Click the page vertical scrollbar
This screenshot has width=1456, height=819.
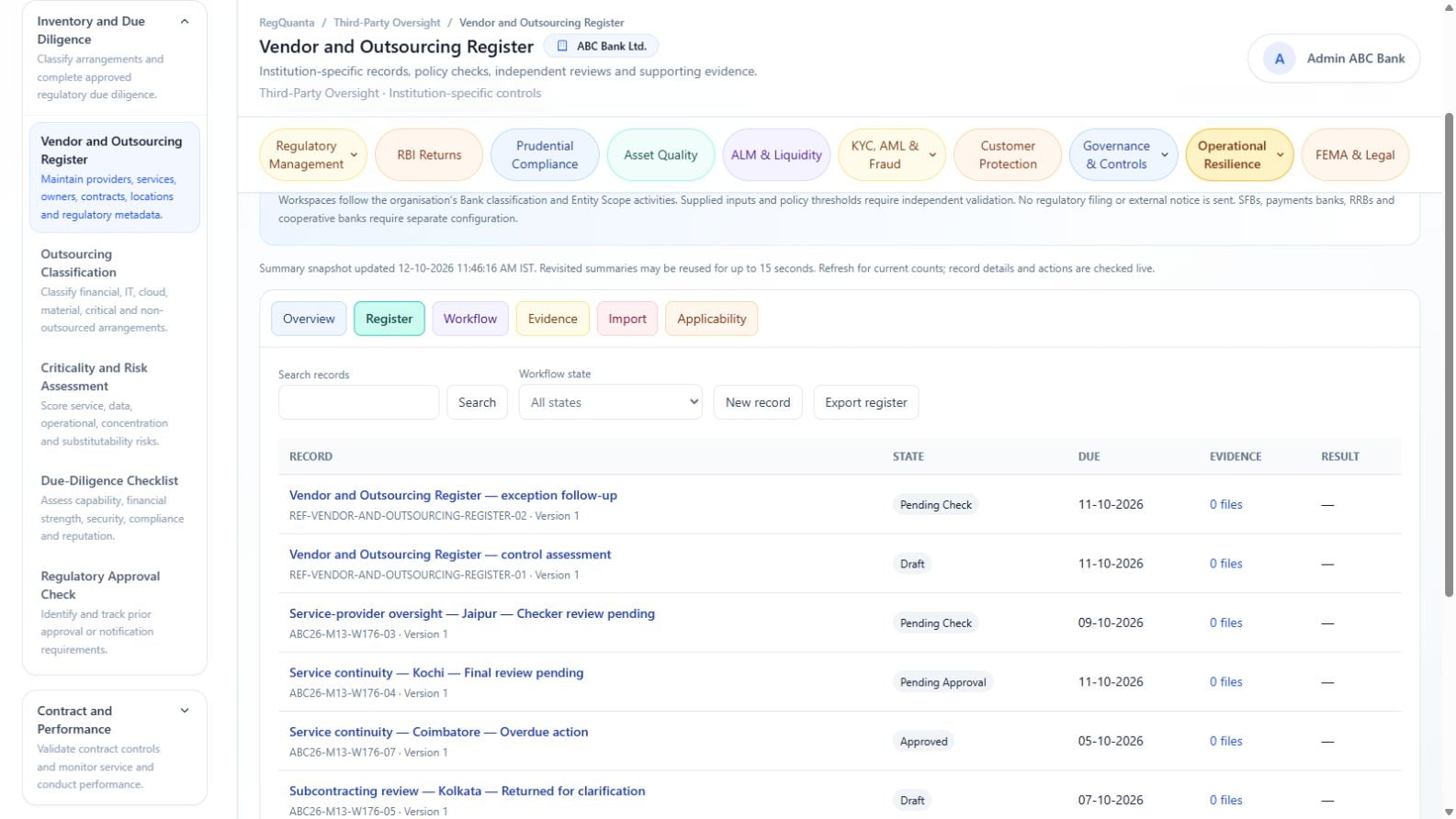(x=1450, y=354)
